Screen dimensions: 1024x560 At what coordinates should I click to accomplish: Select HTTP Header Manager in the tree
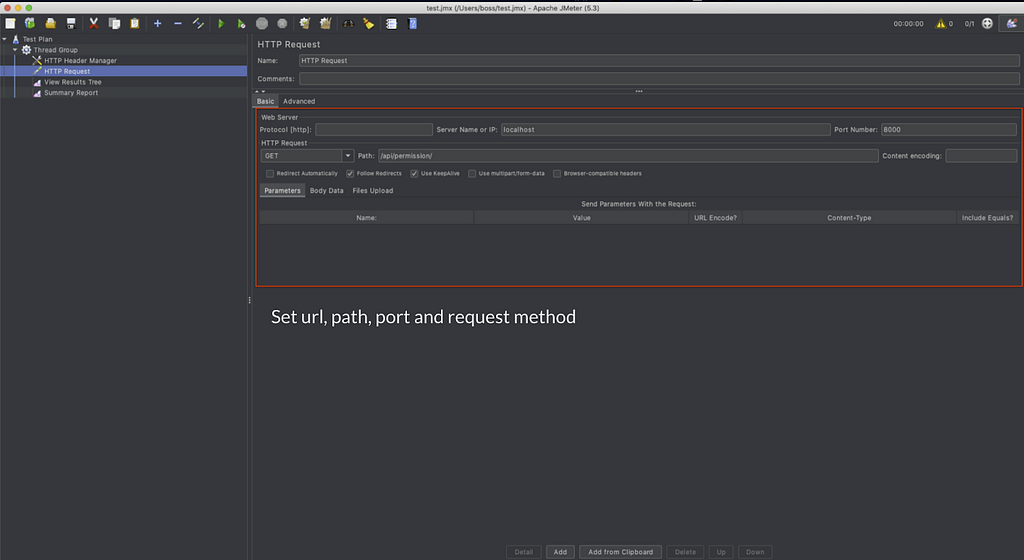click(80, 61)
